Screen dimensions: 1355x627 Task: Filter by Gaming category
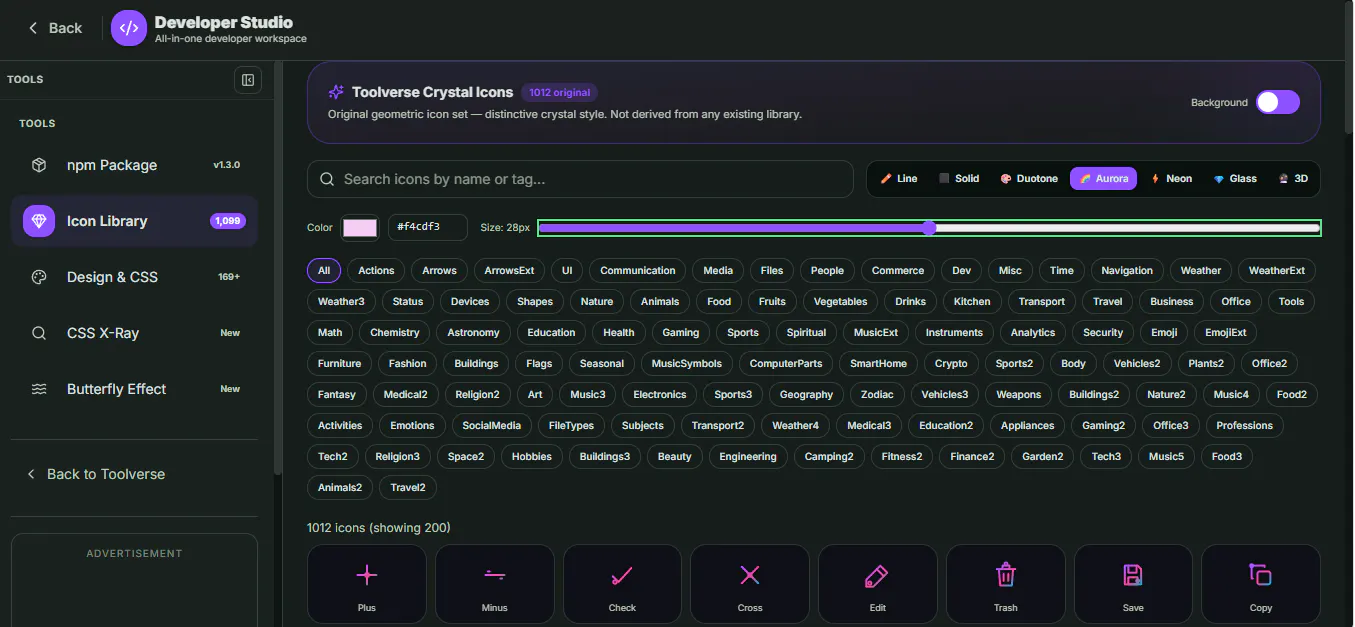pos(680,332)
